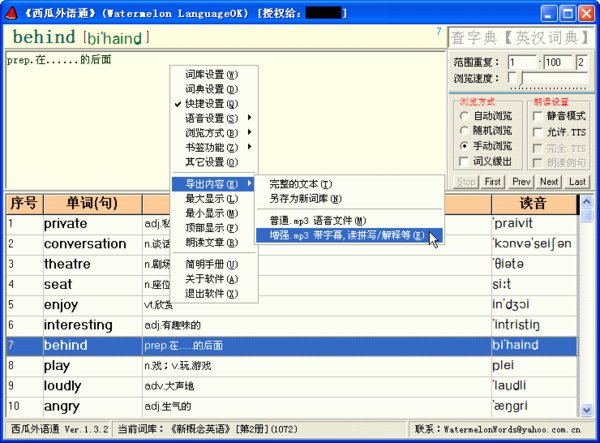The width and height of the screenshot is (600, 443).
Task: Toggle the checked 快捷设置 menu item
Action: click(214, 104)
